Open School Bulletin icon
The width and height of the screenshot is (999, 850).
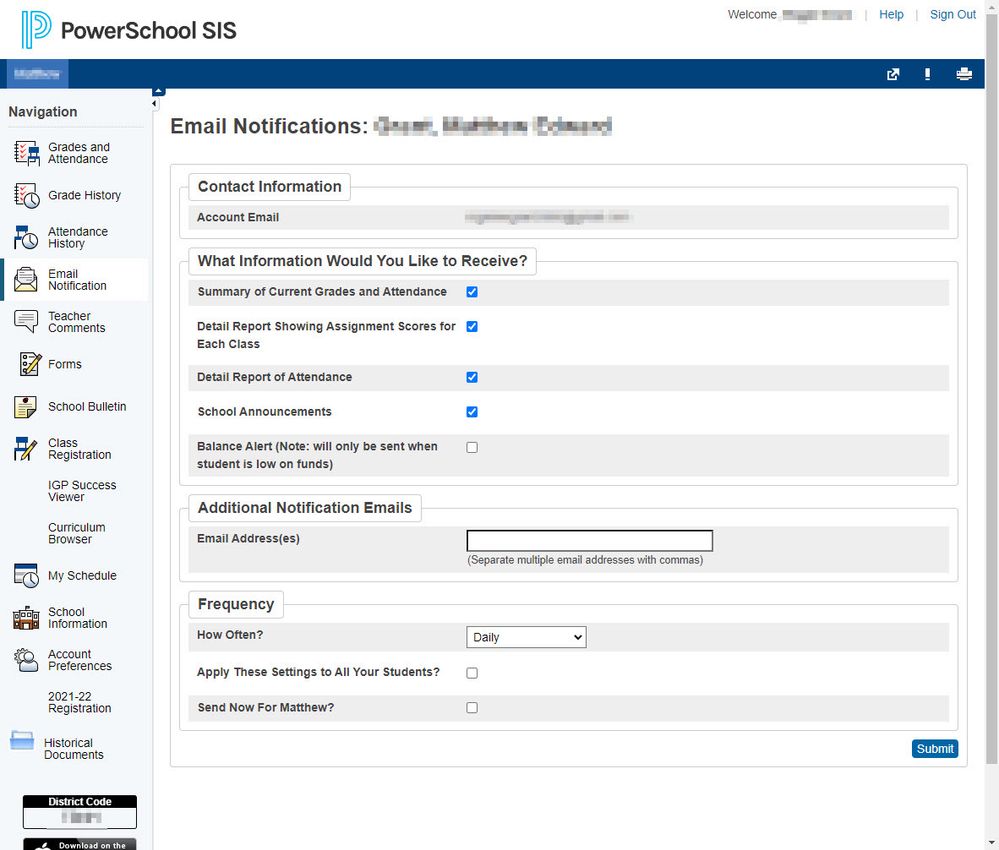tap(26, 407)
